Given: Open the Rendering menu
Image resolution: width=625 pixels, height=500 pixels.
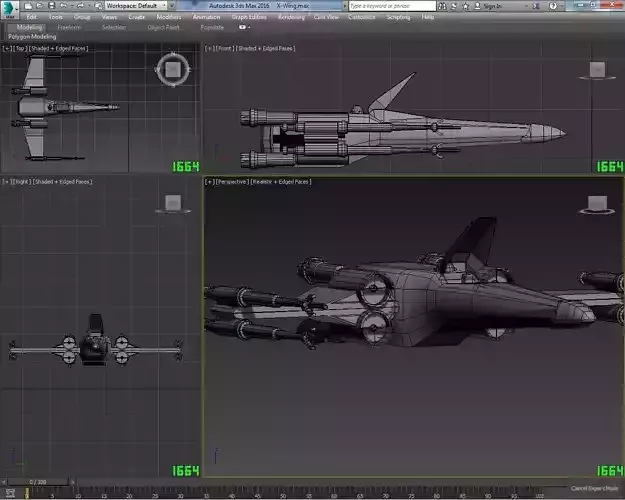Looking at the screenshot, I should pos(291,17).
